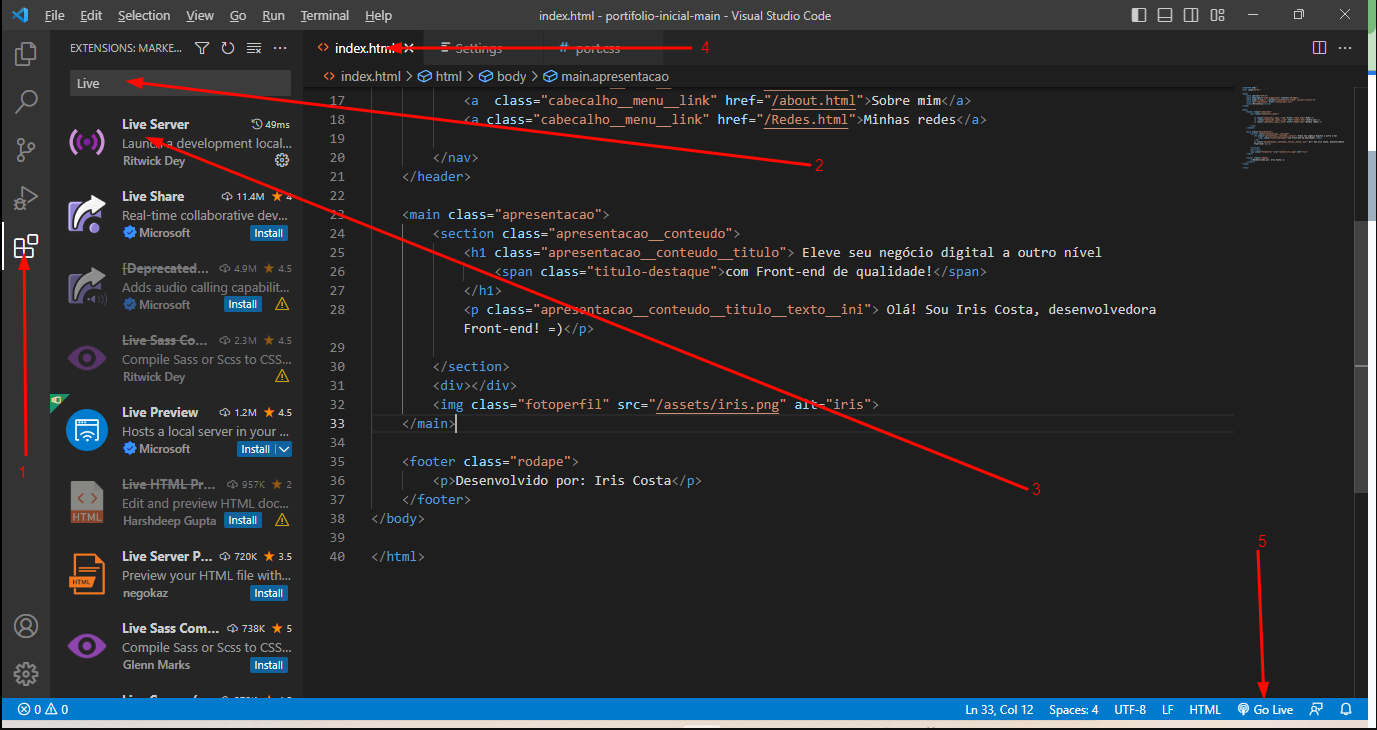The image size is (1377, 730).
Task: Open the notifications bell in status bar
Action: point(1346,709)
